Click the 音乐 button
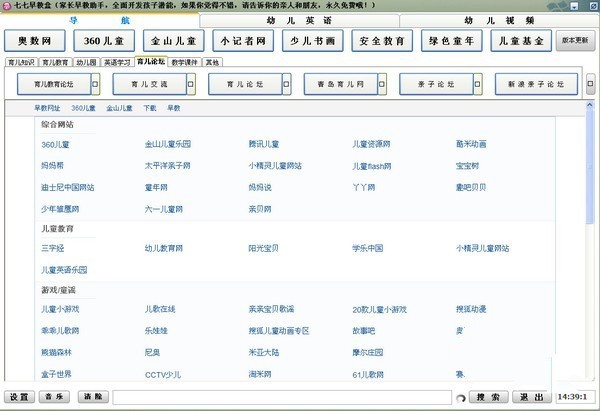Screen dimensions: 600x411 [x=54, y=397]
